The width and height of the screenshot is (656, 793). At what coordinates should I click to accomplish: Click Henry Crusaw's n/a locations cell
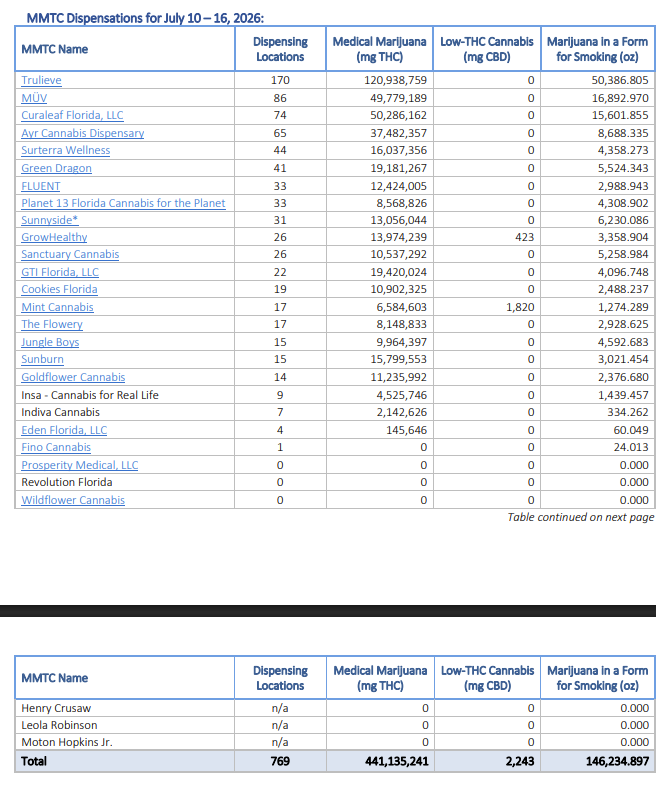[280, 708]
